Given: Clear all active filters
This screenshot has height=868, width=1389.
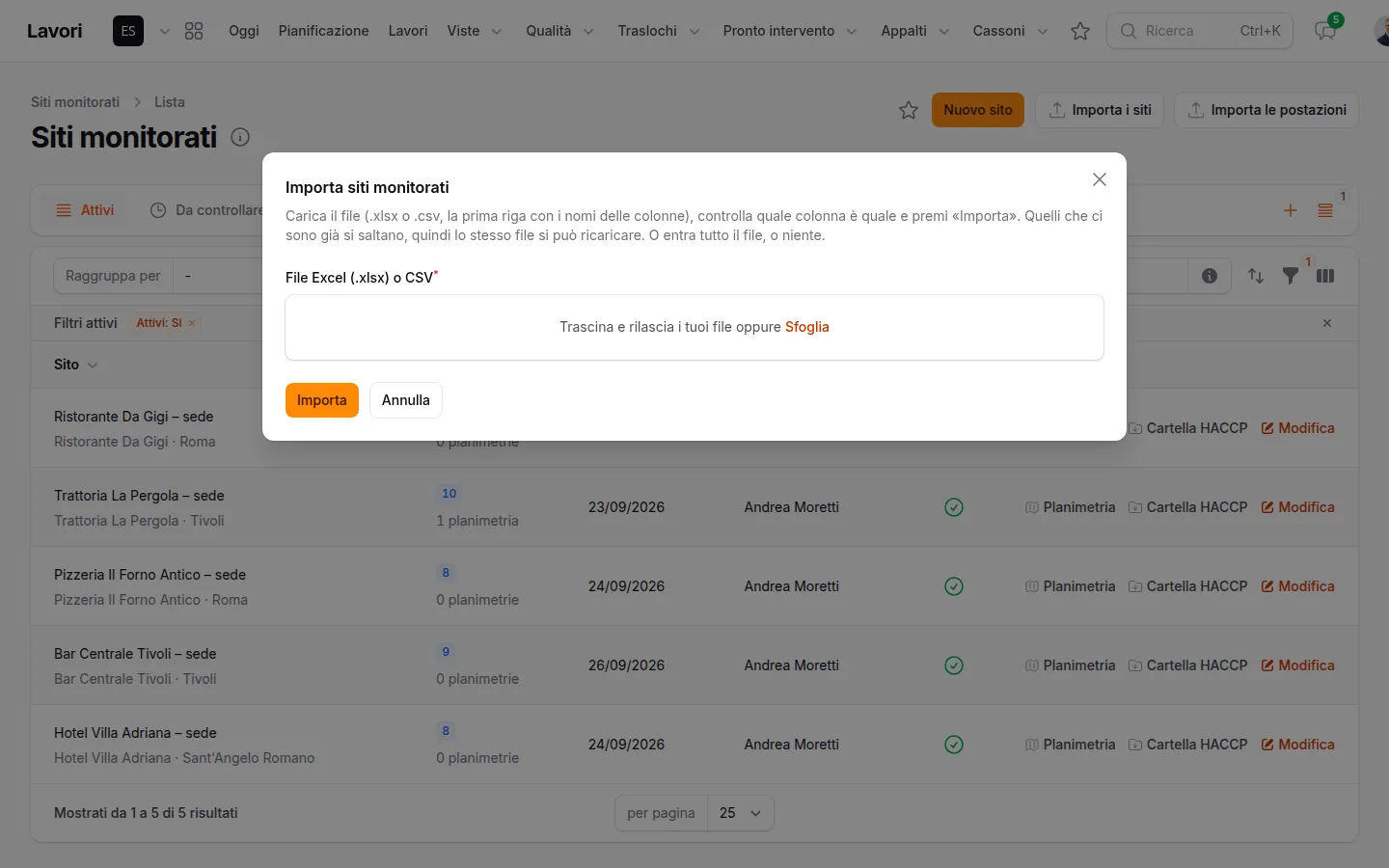Looking at the screenshot, I should tap(1327, 323).
